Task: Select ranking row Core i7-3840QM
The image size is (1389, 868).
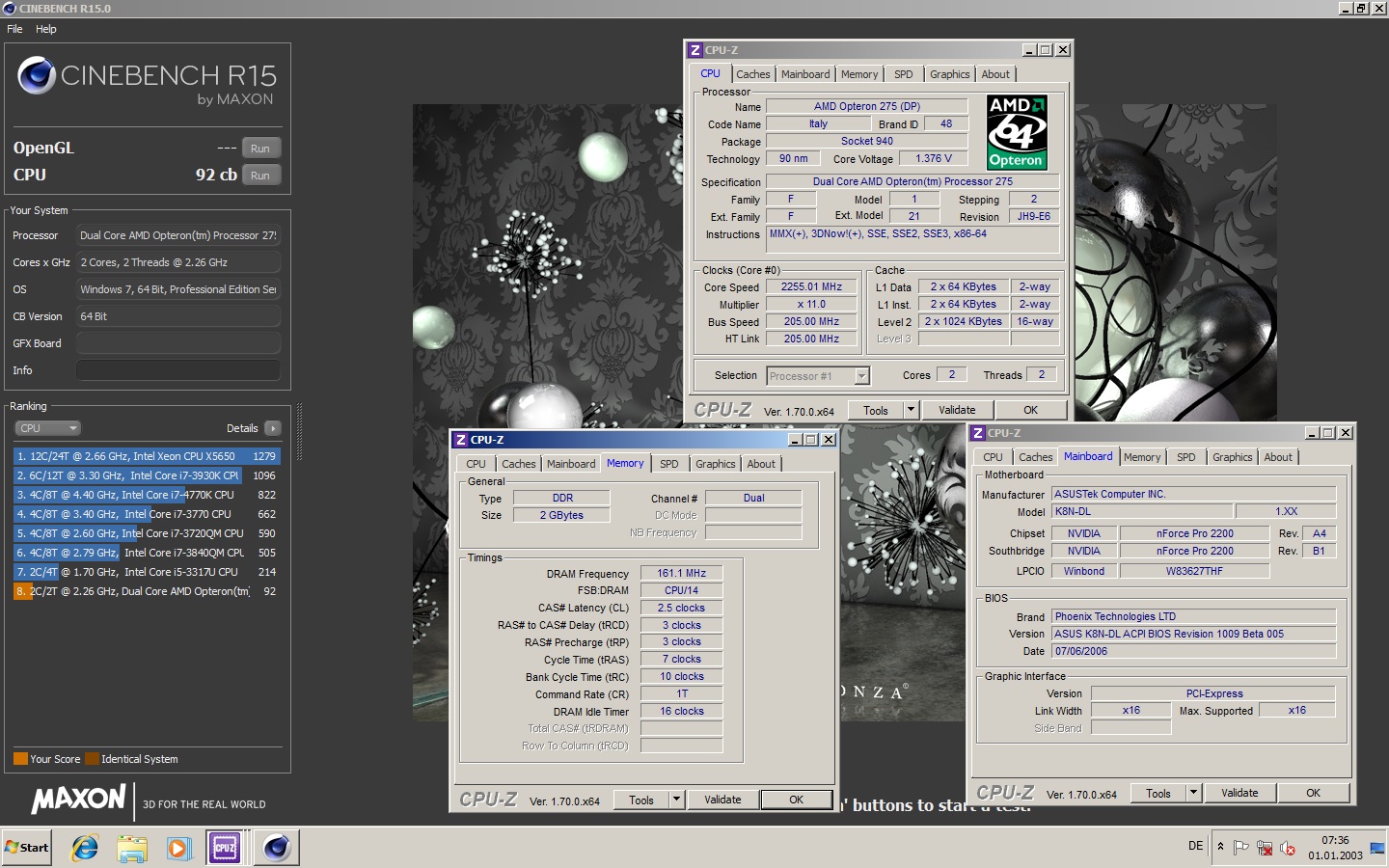Action: tap(147, 553)
